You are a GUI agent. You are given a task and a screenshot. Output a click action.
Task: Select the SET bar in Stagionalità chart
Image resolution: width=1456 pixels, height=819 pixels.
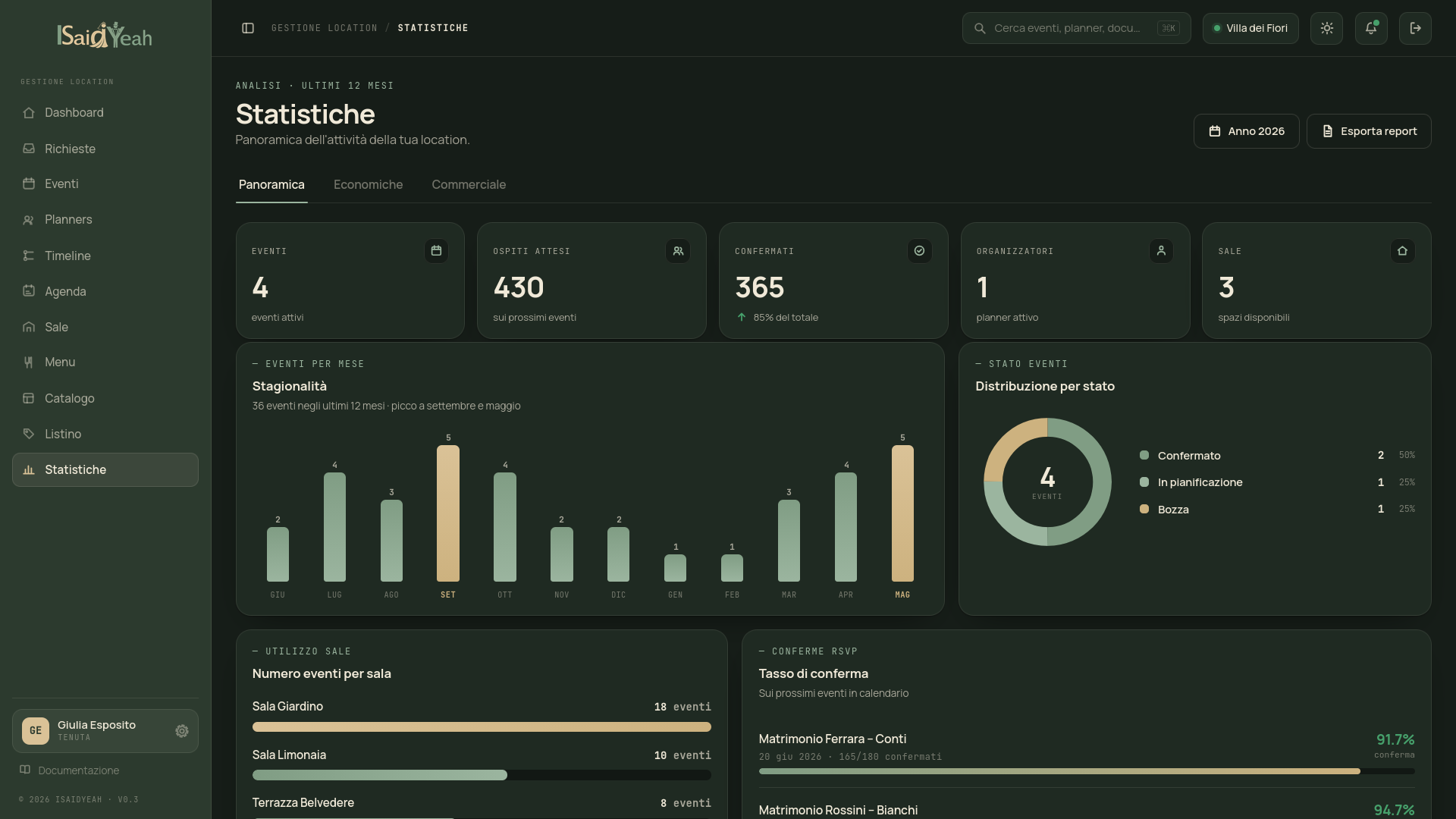click(x=448, y=513)
